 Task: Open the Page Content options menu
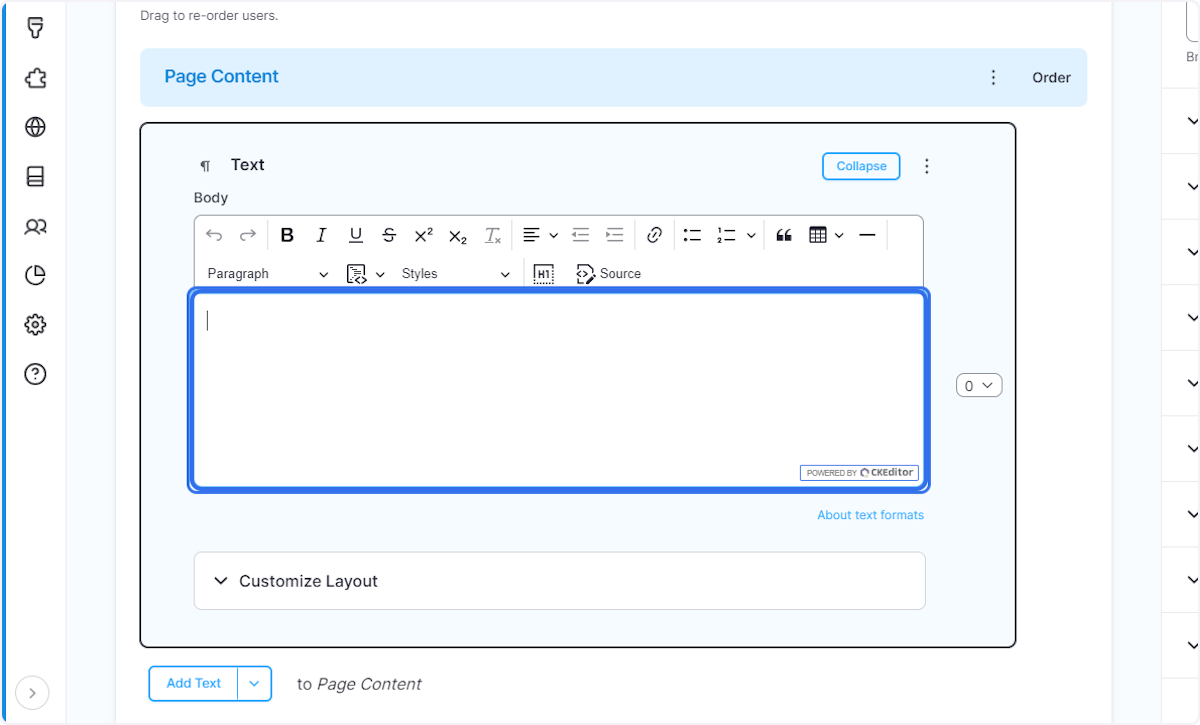[x=993, y=76]
